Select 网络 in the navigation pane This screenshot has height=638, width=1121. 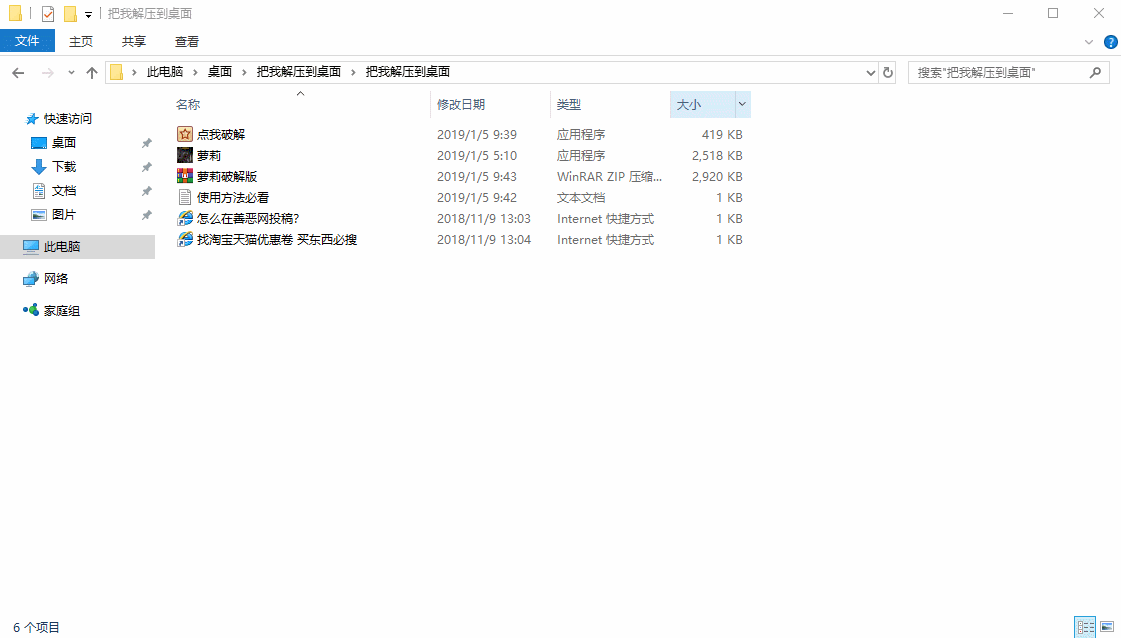point(56,279)
